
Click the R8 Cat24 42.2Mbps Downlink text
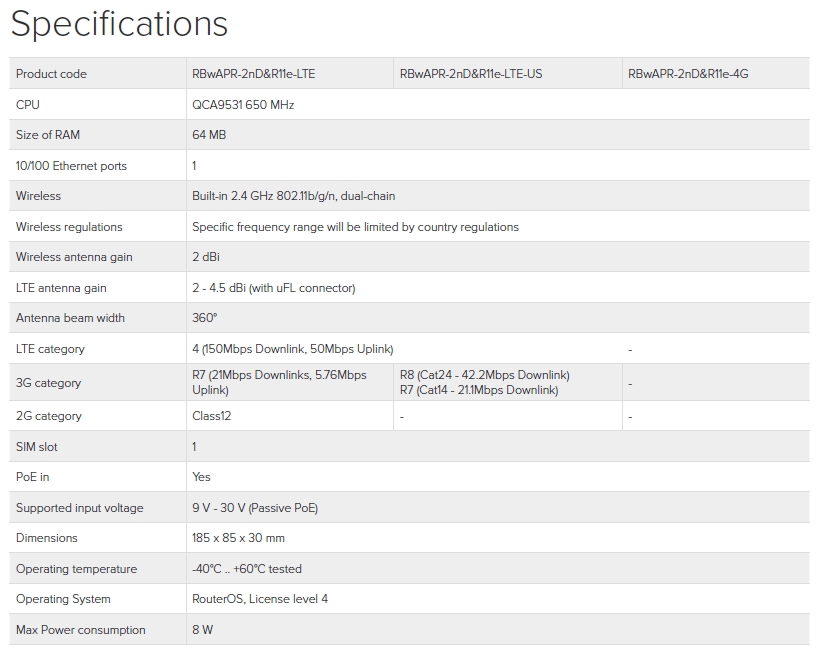[484, 375]
